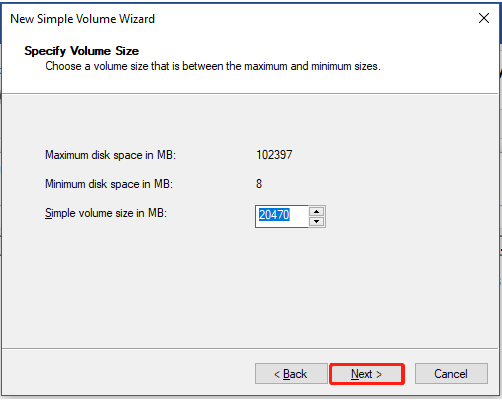The width and height of the screenshot is (502, 400).
Task: Click the 'Specify Volume Size' heading
Action: click(82, 51)
